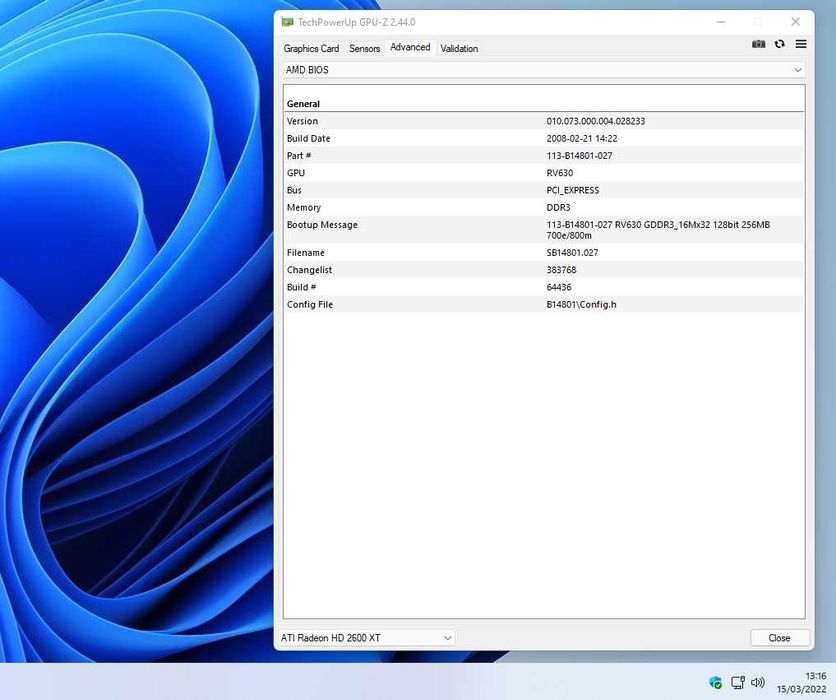Close GPU-Z using the title bar X

(796, 22)
